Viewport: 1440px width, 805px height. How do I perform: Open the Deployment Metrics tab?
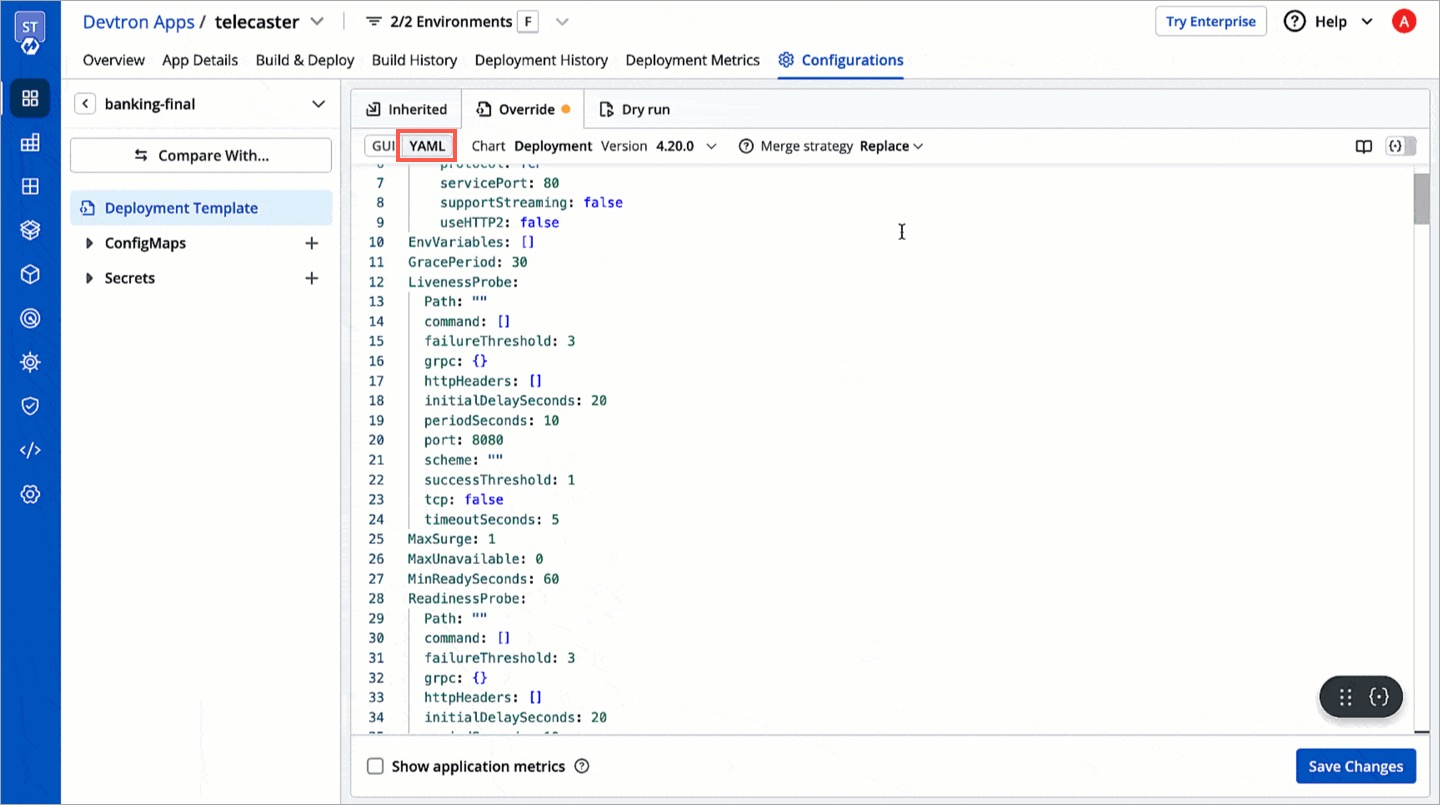point(692,60)
